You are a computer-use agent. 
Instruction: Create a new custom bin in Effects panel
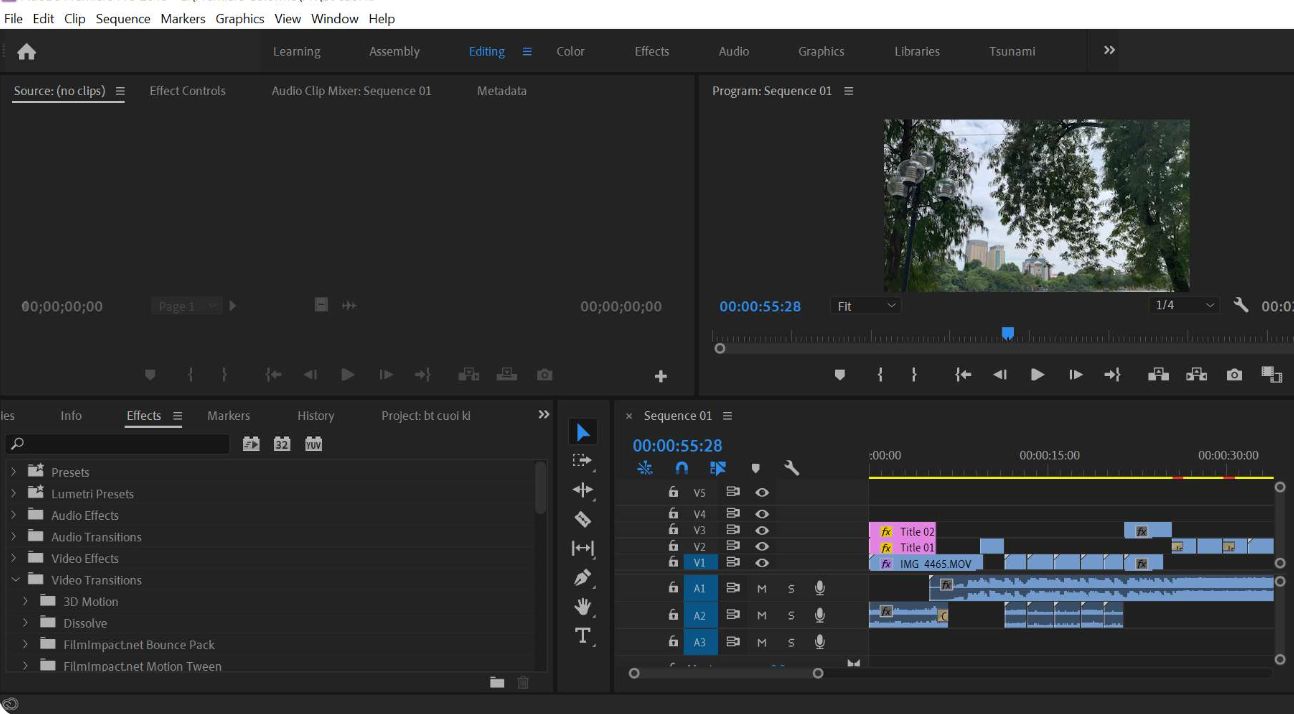[497, 682]
